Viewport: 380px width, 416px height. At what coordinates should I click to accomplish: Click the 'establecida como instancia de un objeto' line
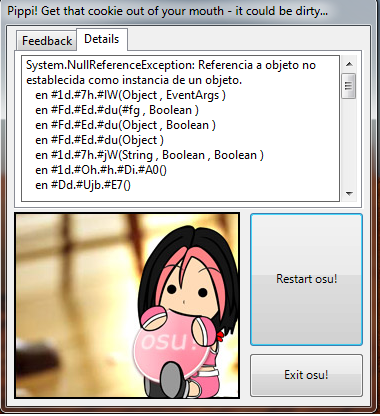click(x=134, y=80)
